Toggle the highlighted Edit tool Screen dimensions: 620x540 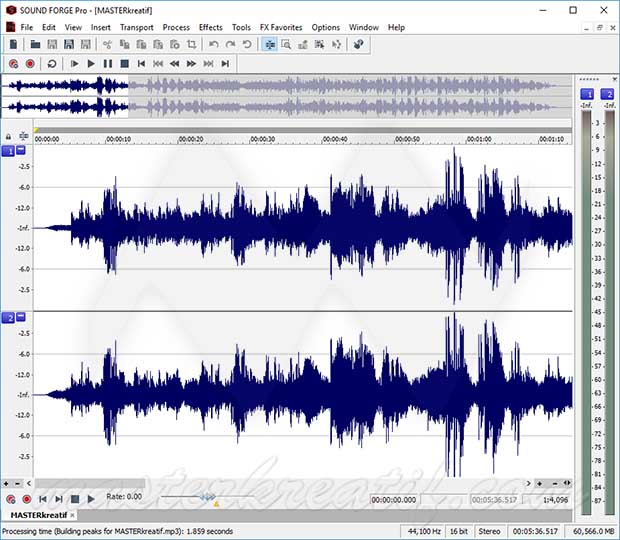[270, 44]
